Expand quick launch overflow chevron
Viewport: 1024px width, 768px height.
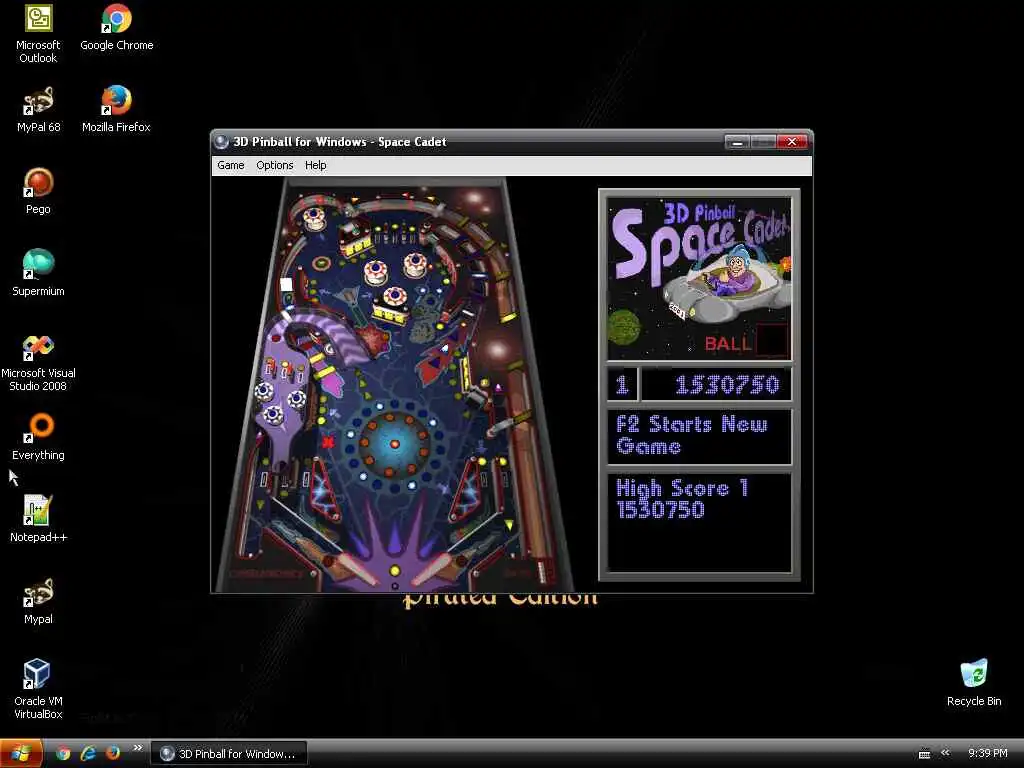[137, 748]
